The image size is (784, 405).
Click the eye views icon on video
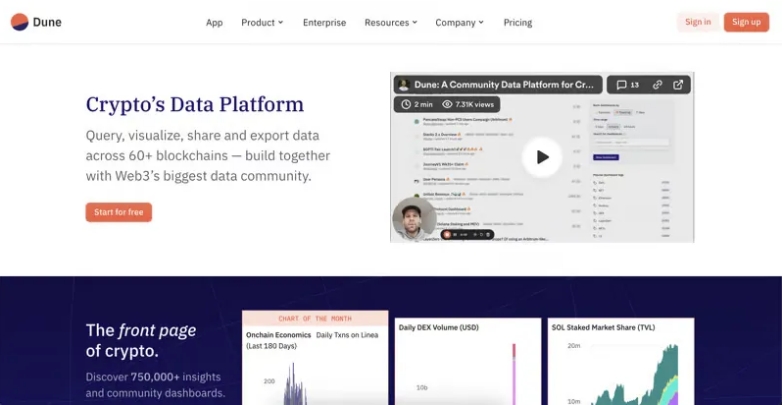[447, 104]
